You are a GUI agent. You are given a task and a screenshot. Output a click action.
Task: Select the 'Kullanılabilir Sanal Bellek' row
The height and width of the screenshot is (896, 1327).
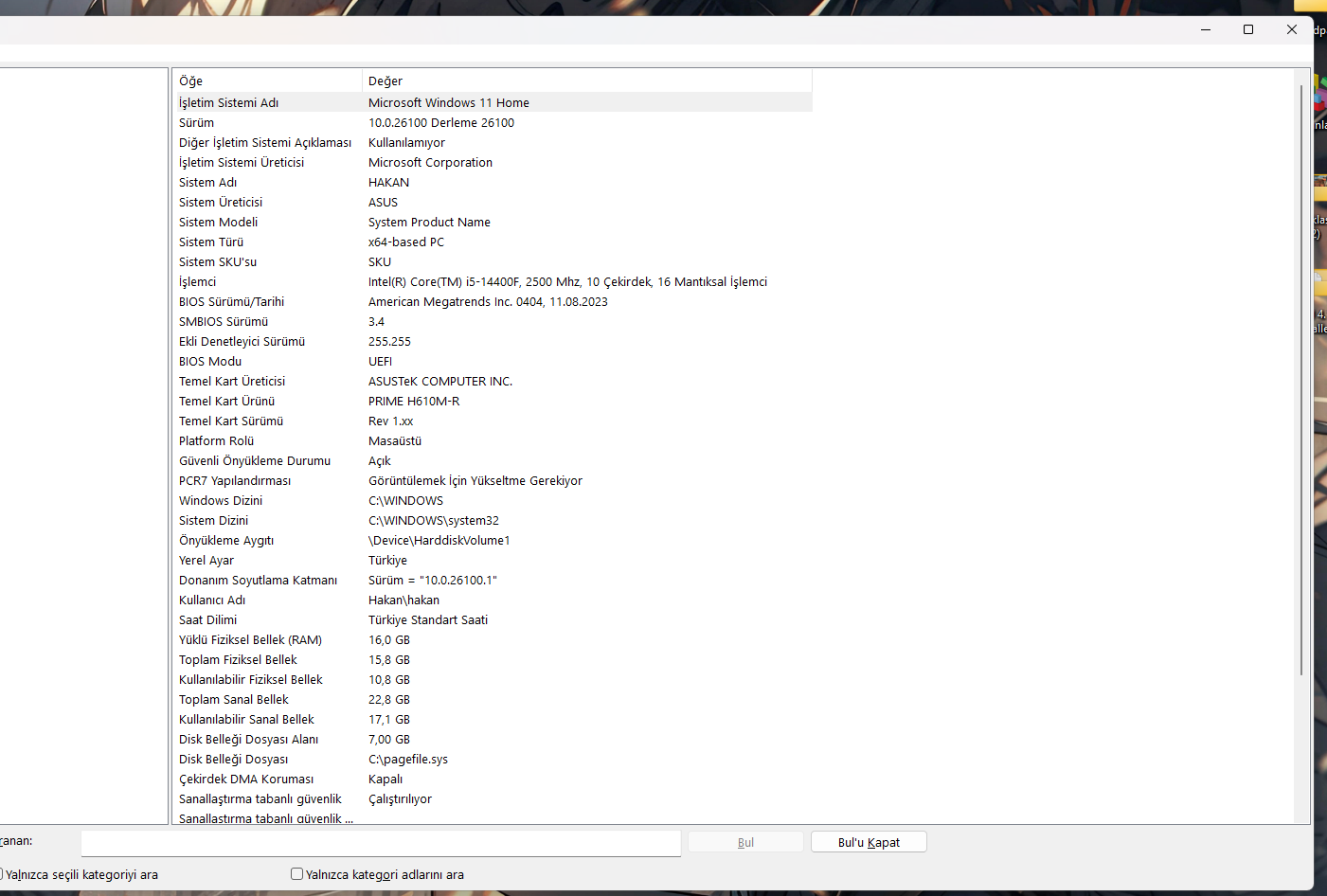pyautogui.click(x=493, y=720)
